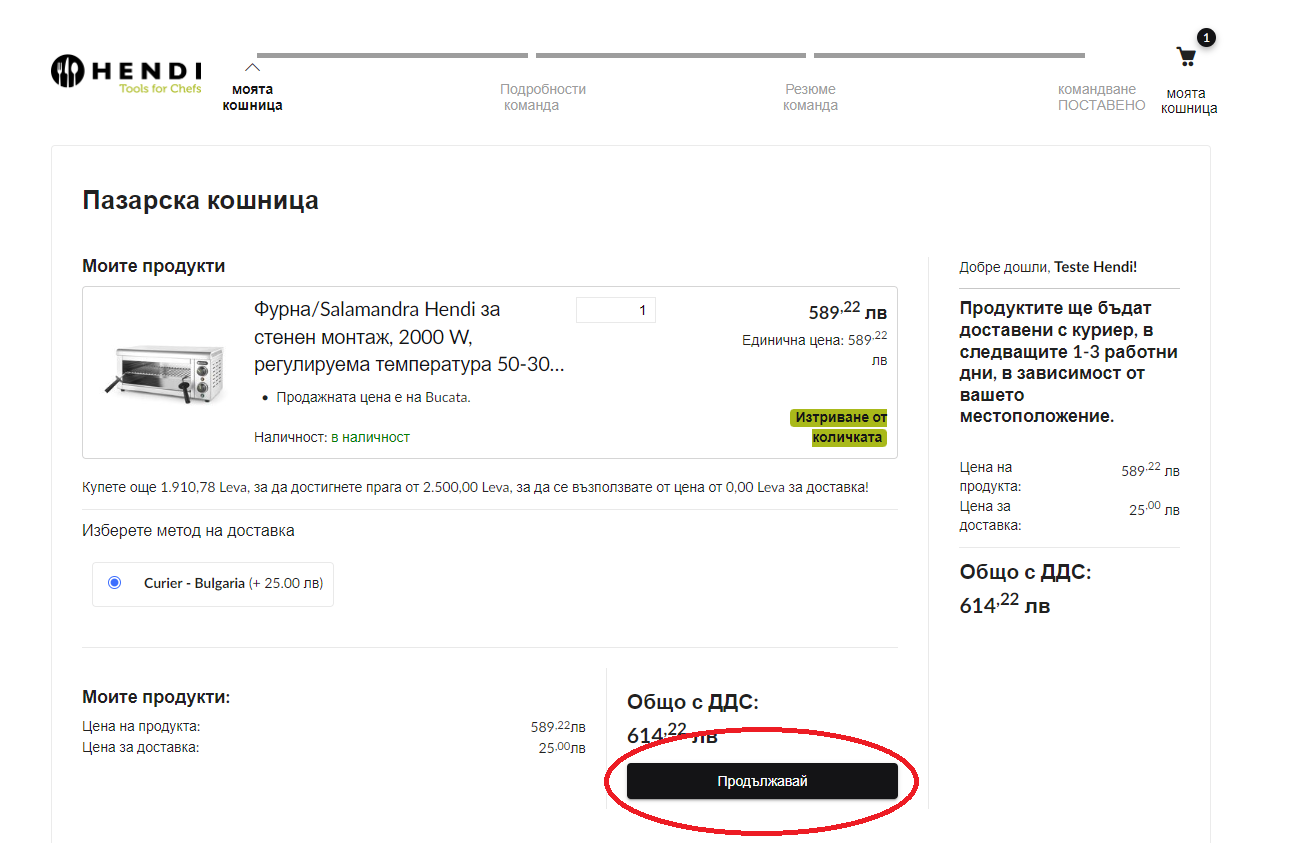Open the Hendi logo home link

click(x=127, y=74)
